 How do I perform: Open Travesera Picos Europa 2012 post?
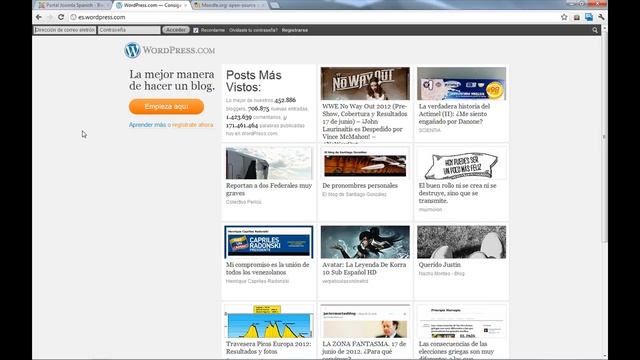click(x=269, y=348)
